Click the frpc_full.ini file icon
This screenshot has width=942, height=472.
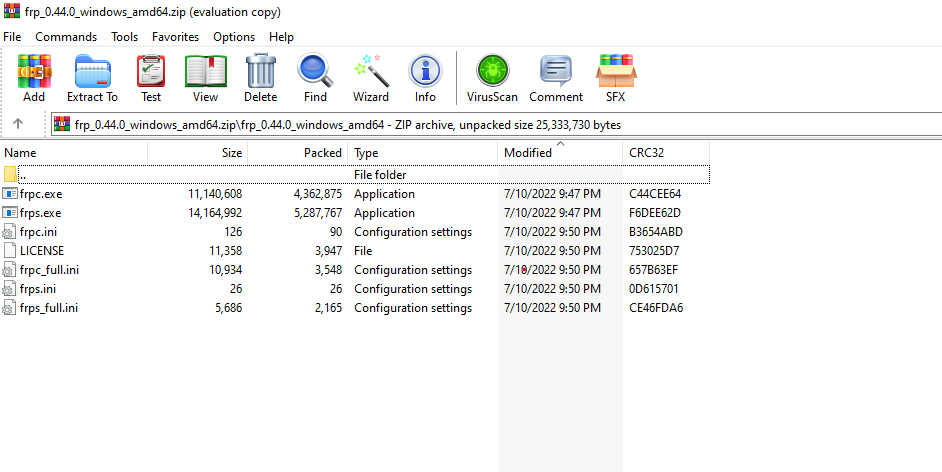10,270
